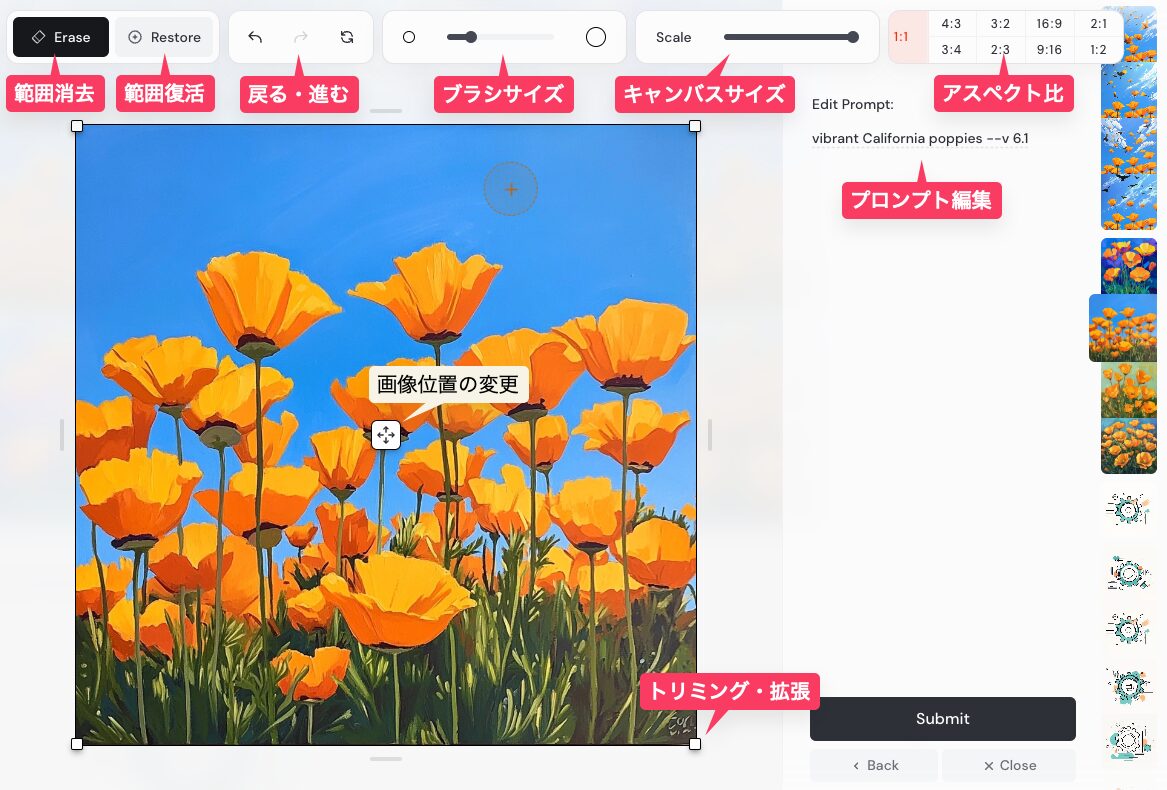Select the Restore tool

[x=164, y=37]
